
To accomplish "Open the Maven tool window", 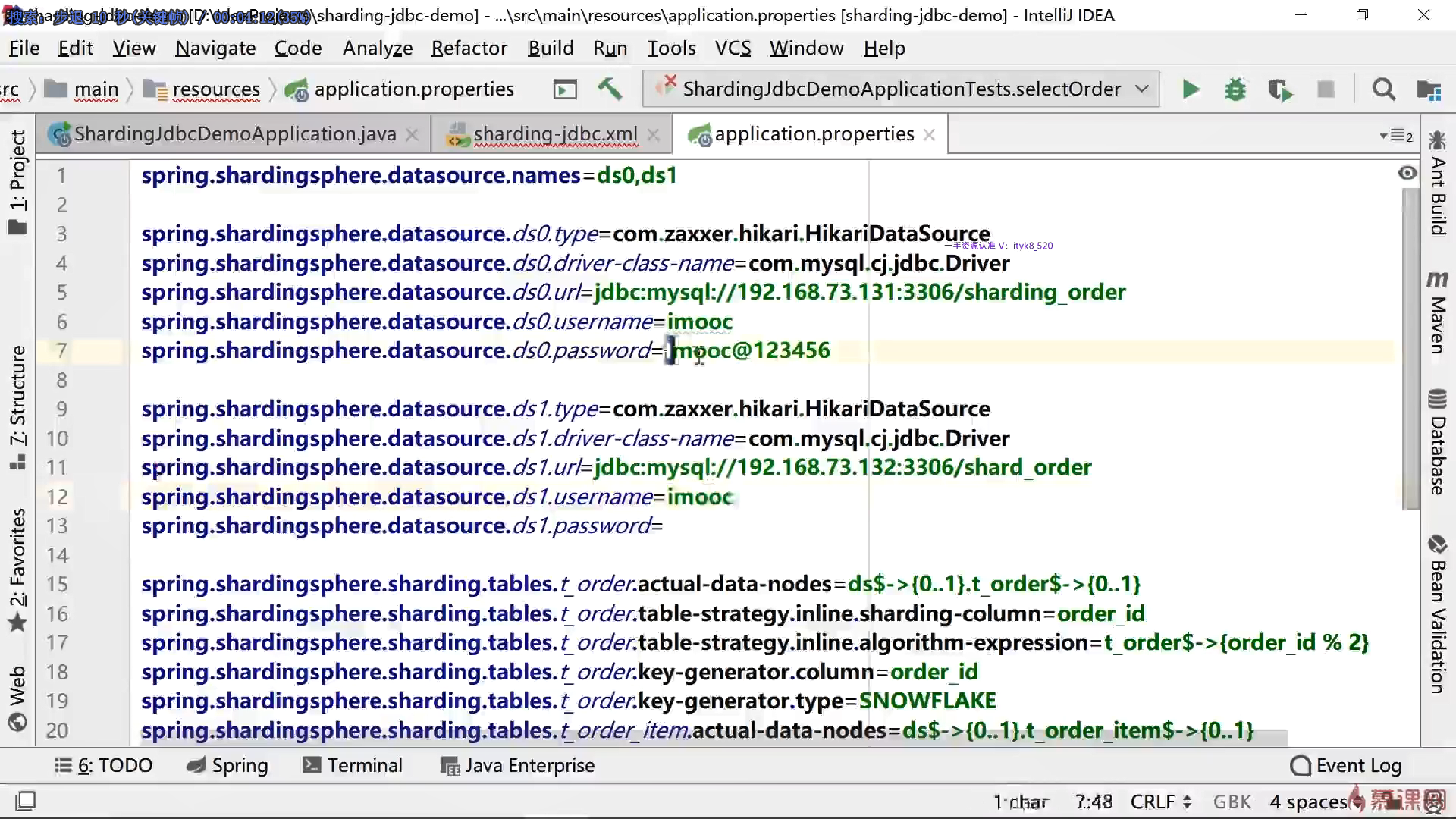I will click(1436, 312).
